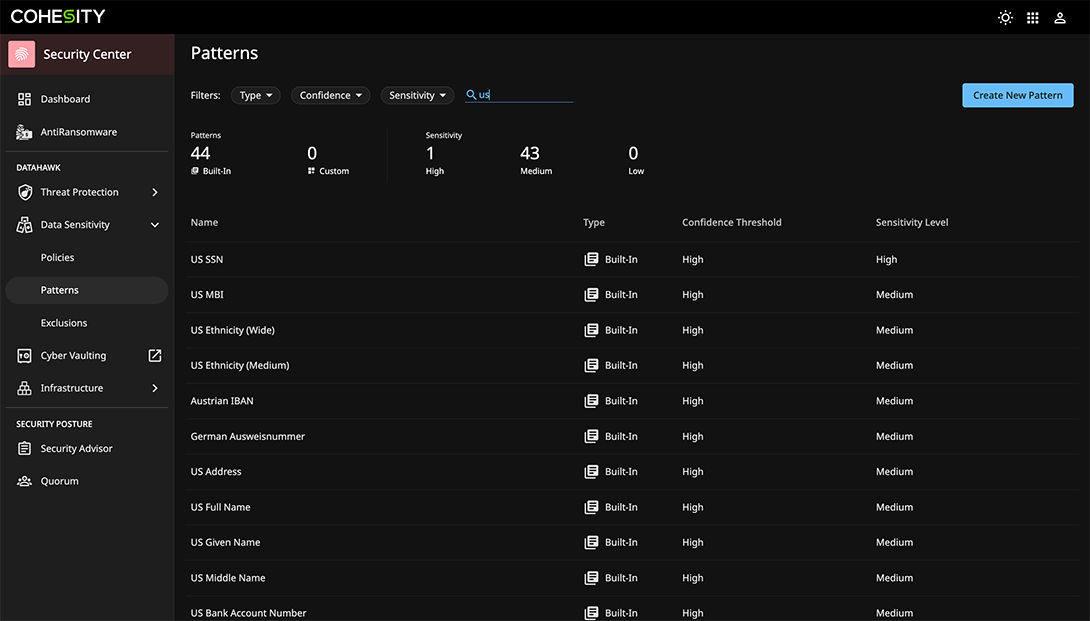Viewport: 1090px width, 621px height.
Task: Click the user account profile icon
Action: [x=1060, y=17]
